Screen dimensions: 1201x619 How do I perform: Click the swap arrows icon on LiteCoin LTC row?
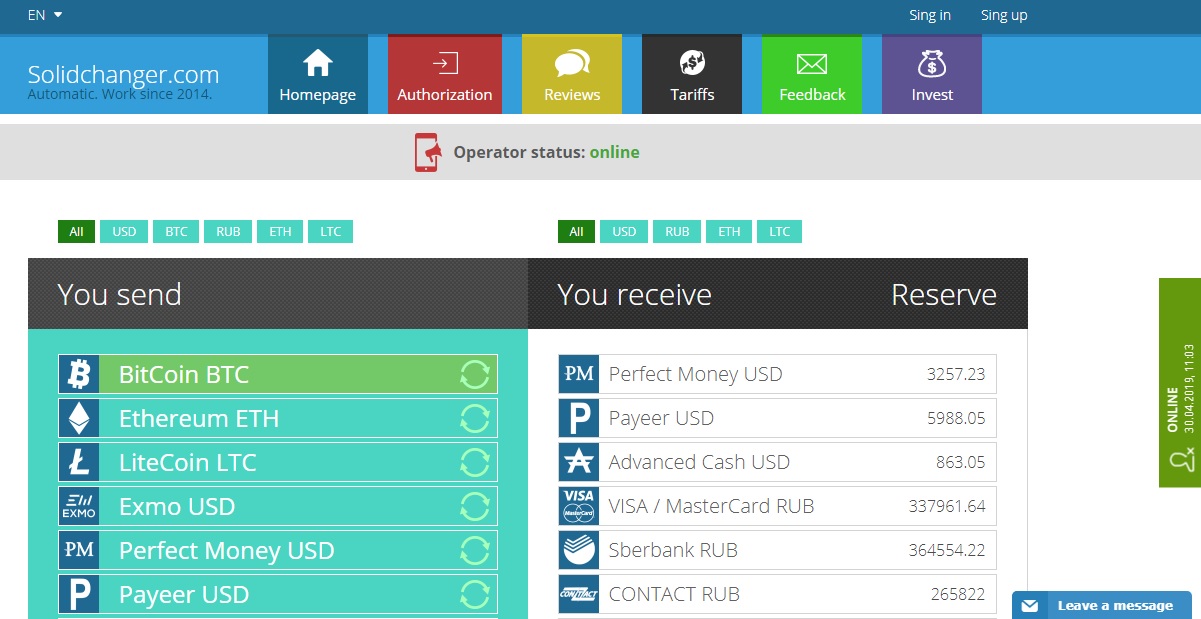point(475,462)
